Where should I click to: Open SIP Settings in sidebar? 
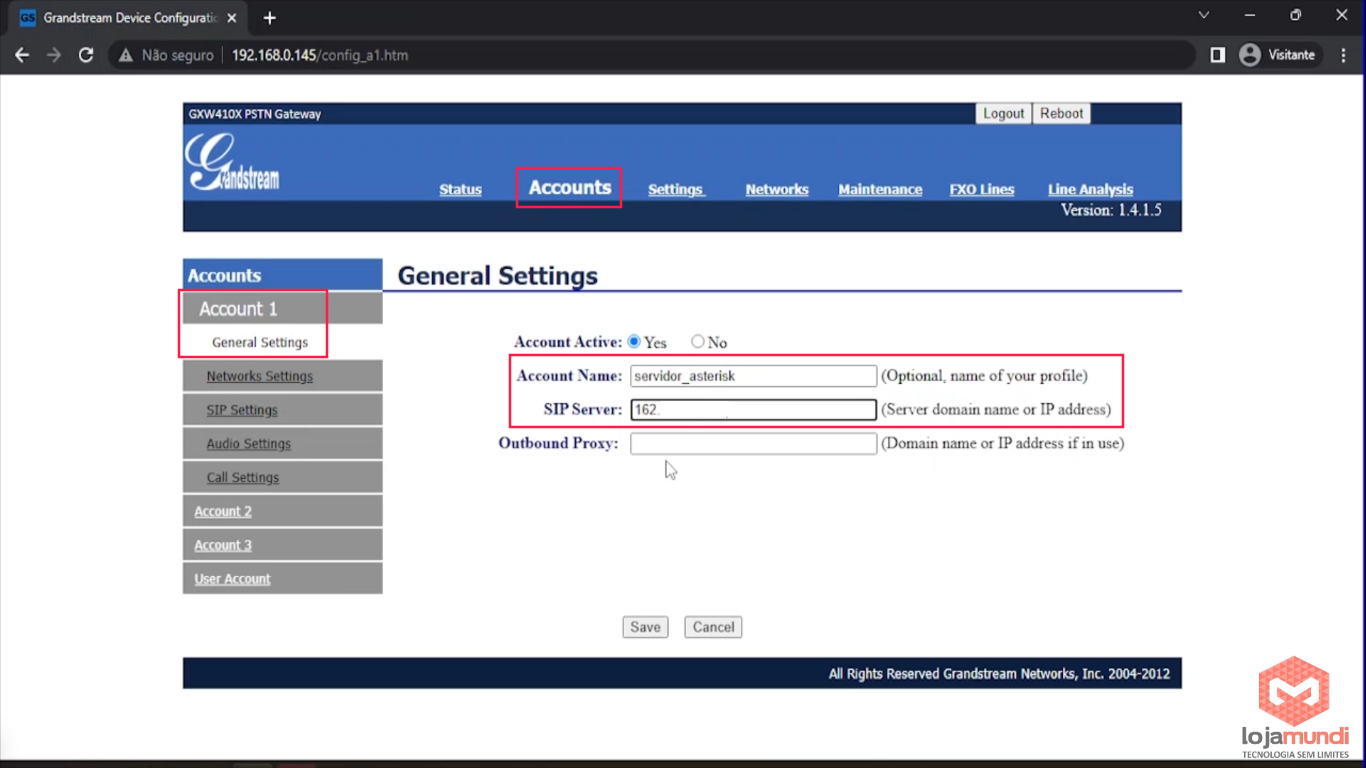(242, 410)
